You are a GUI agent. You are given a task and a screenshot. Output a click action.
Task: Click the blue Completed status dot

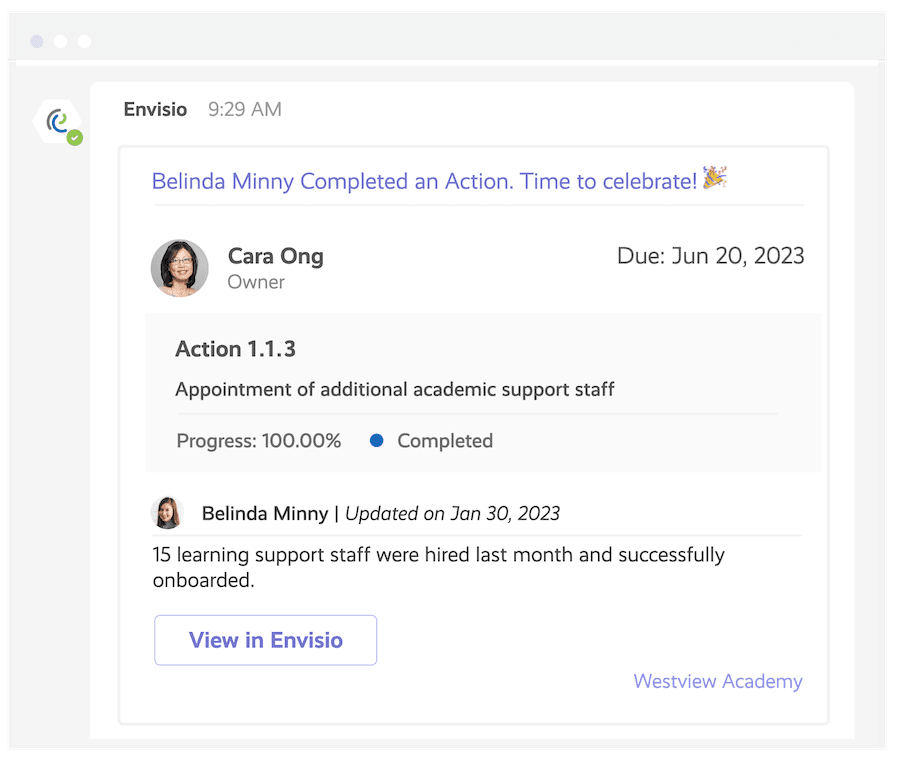(x=376, y=440)
